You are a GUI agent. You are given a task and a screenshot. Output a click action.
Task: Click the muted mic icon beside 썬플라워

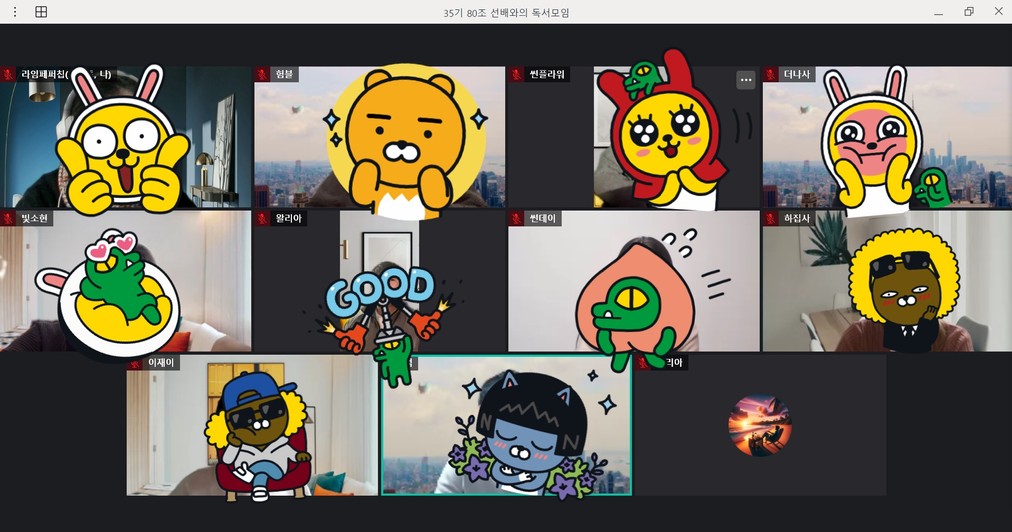[x=516, y=74]
